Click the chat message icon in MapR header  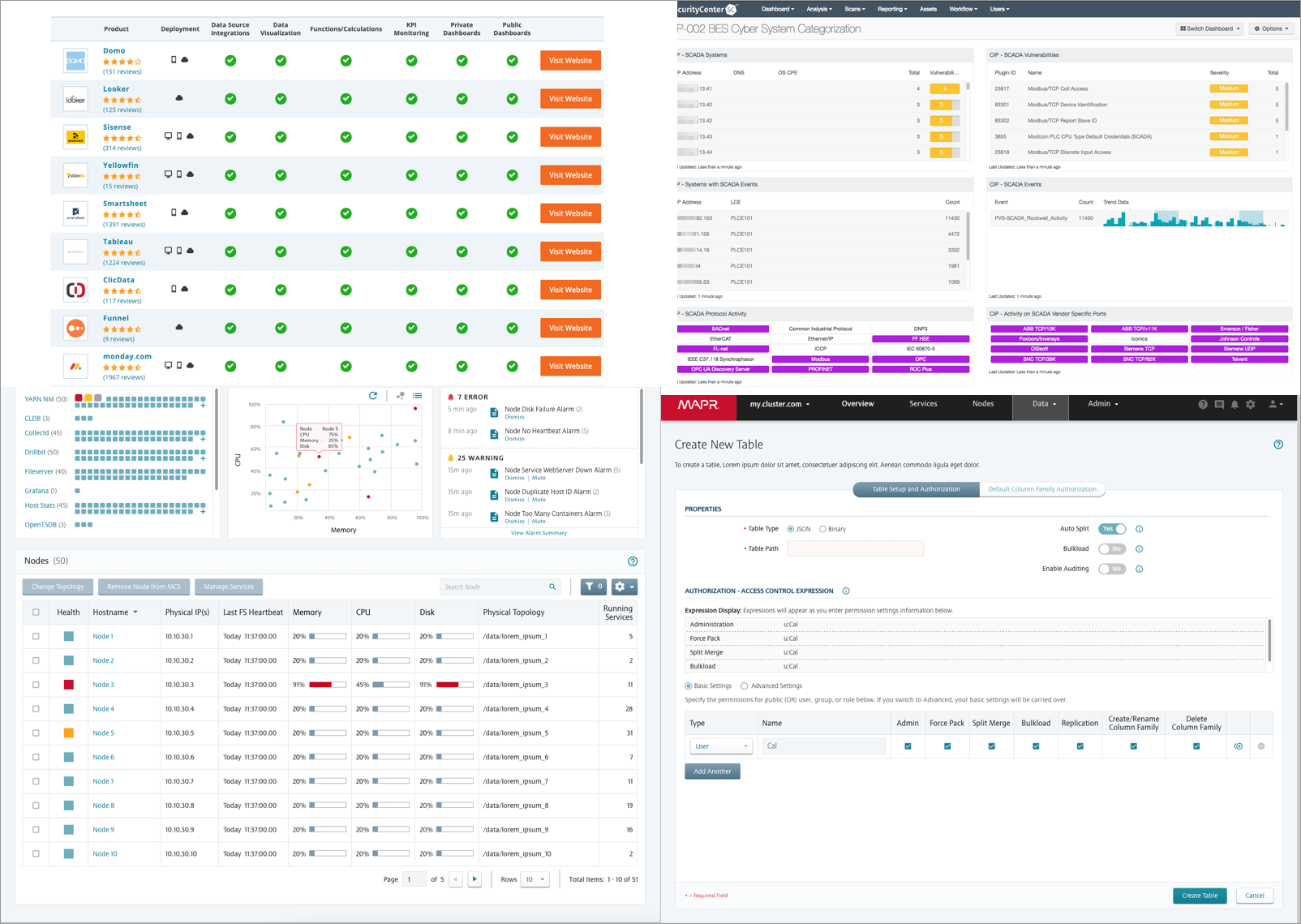(x=1219, y=404)
